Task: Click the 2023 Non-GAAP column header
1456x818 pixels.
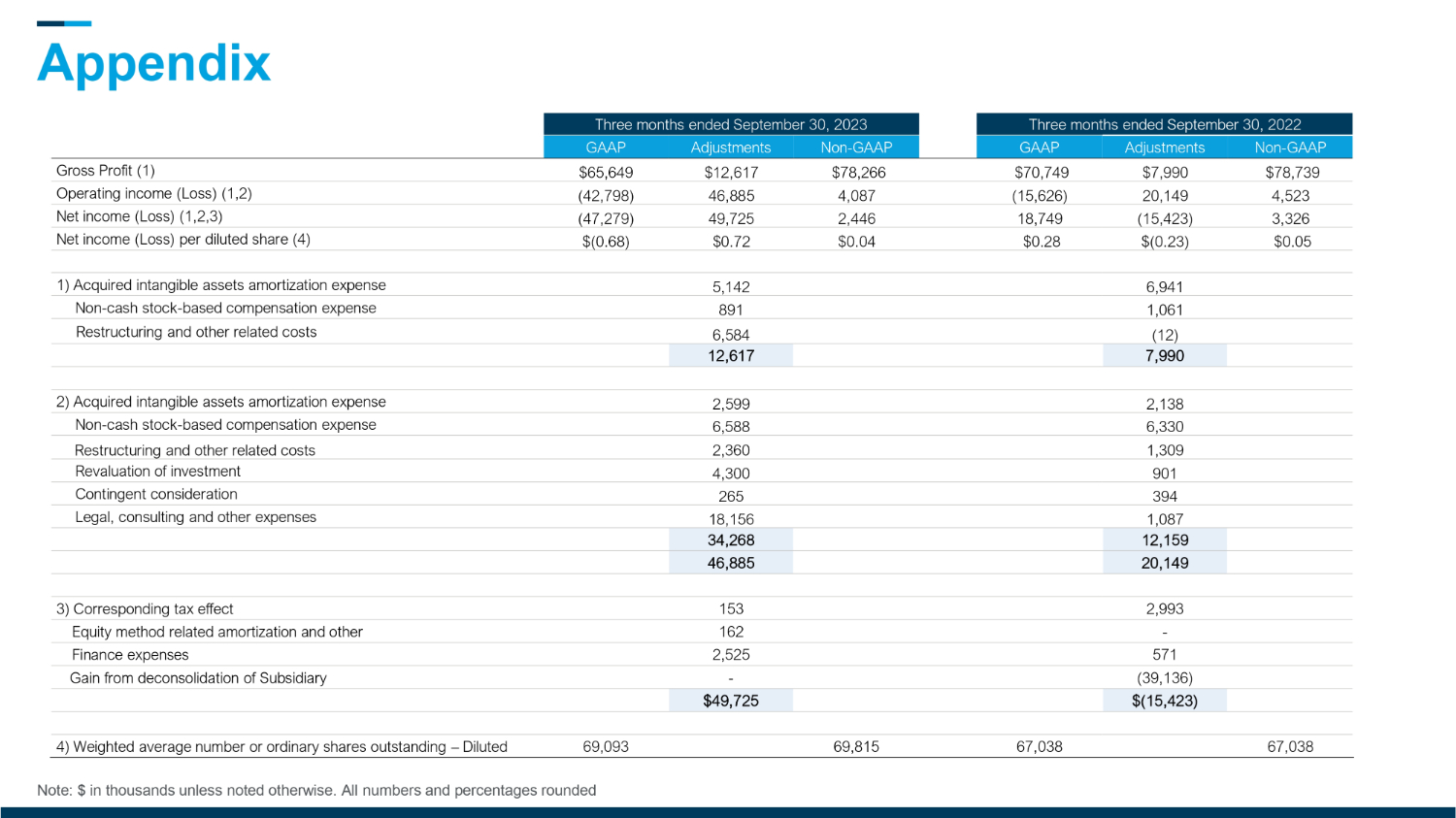Action: coord(855,147)
